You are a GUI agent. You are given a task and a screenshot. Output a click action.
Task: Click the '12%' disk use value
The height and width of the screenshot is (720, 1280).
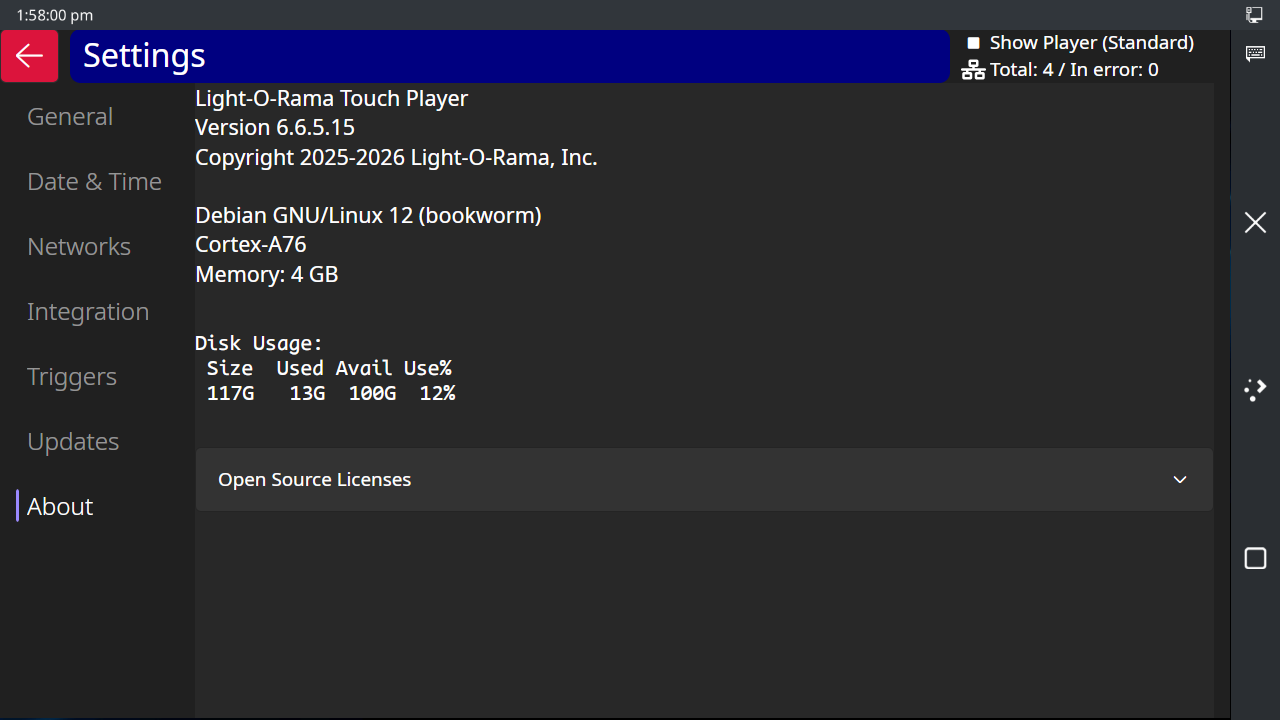[437, 394]
